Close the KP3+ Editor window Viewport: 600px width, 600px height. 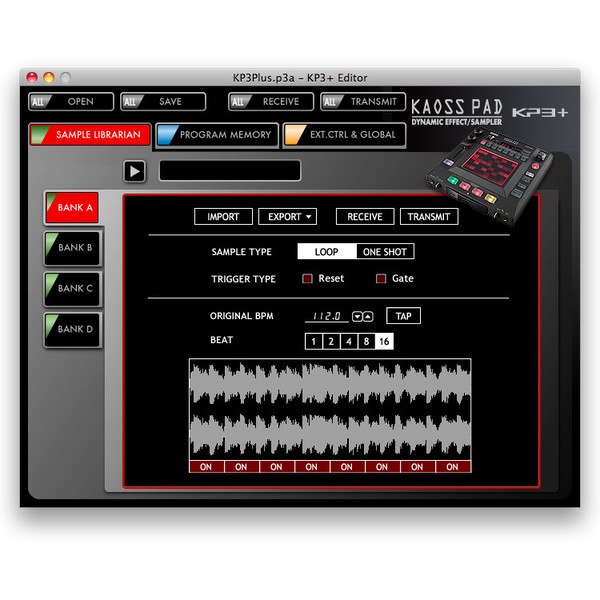pyautogui.click(x=32, y=78)
